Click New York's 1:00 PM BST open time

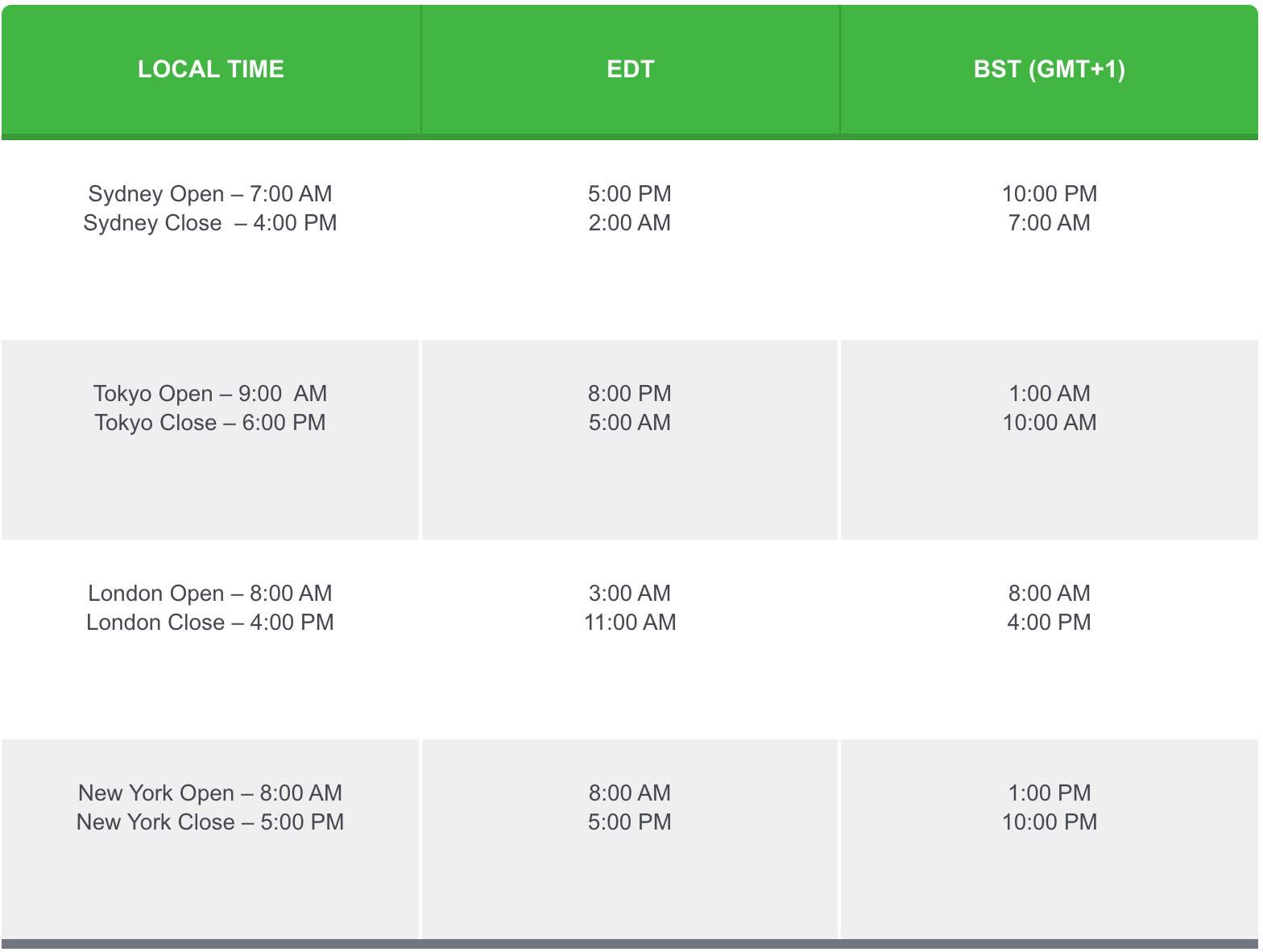coord(1049,793)
